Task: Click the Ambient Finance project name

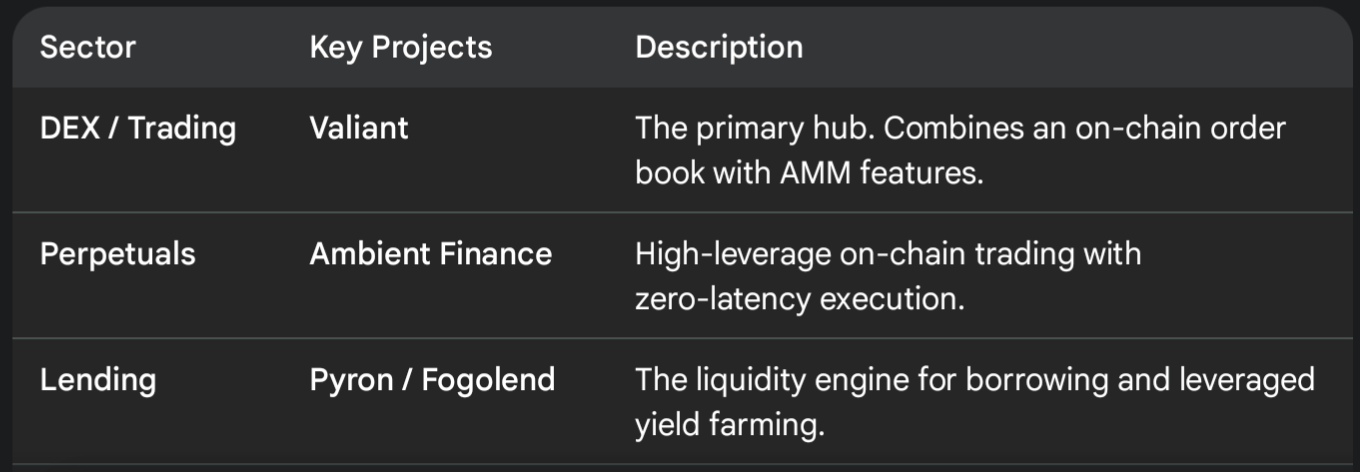Action: point(431,254)
